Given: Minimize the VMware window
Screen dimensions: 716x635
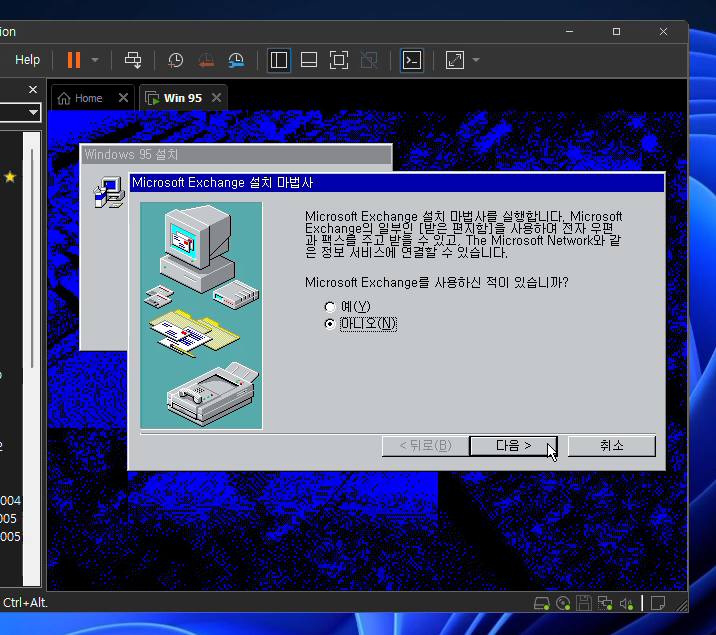Looking at the screenshot, I should [569, 31].
